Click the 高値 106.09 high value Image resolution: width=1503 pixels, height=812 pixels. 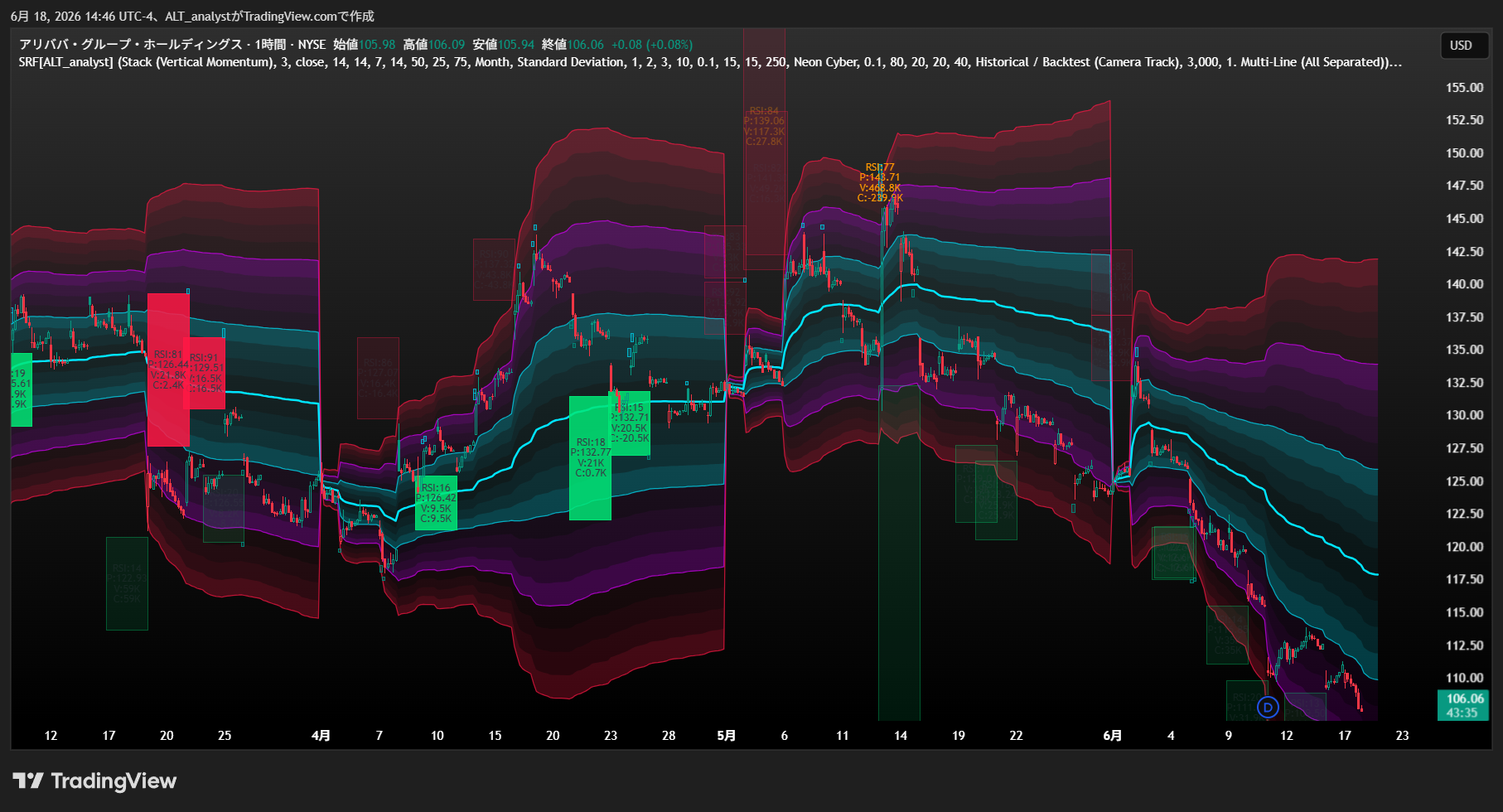point(434,45)
